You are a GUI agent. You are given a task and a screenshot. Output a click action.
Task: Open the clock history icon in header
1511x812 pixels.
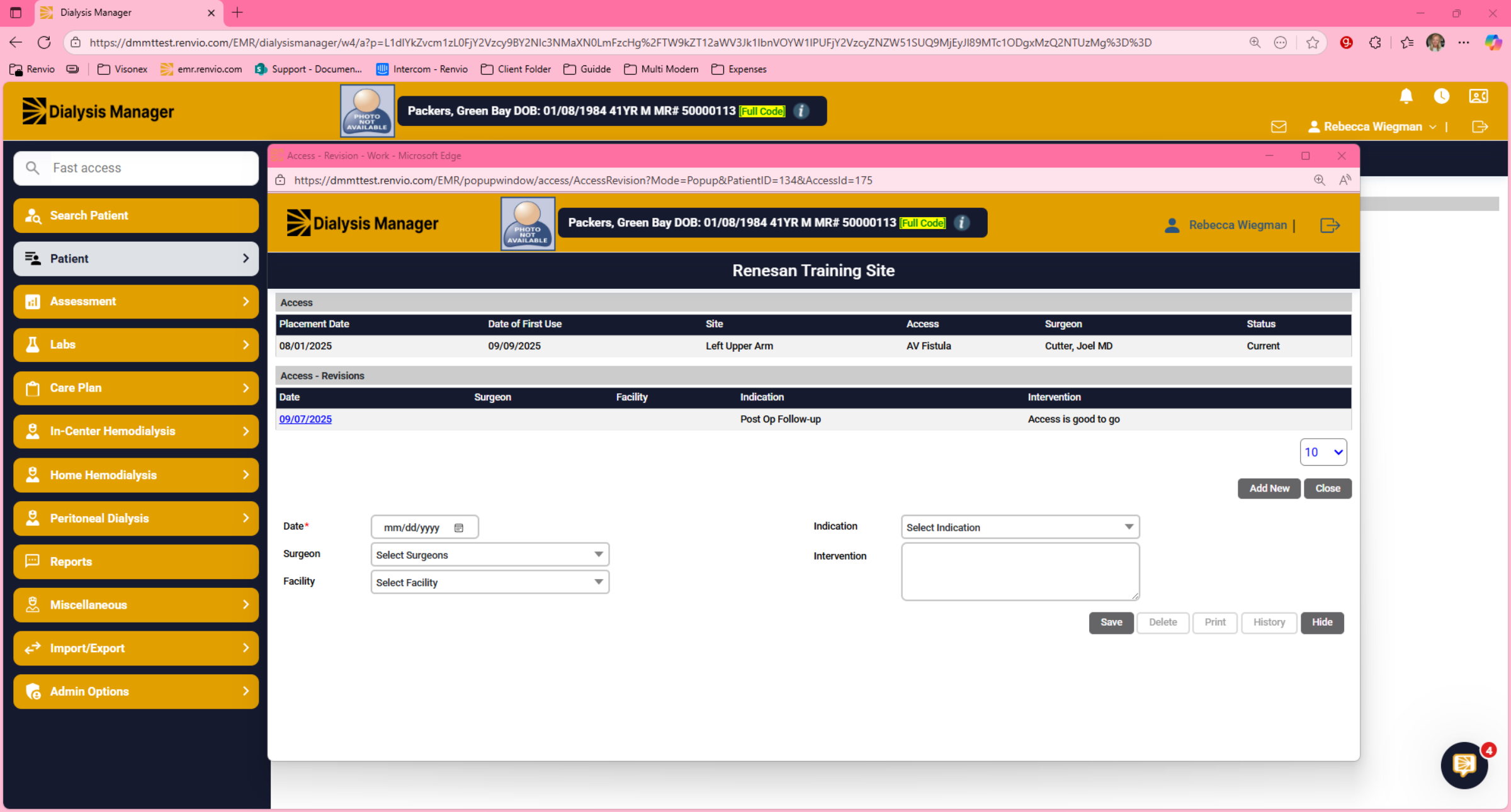(1441, 96)
